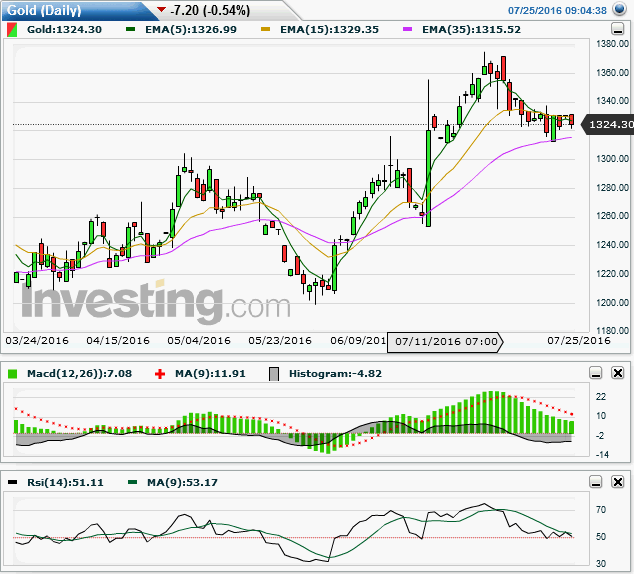Click the 05/23/2016 date axis label
The height and width of the screenshot is (574, 634).
(280, 340)
